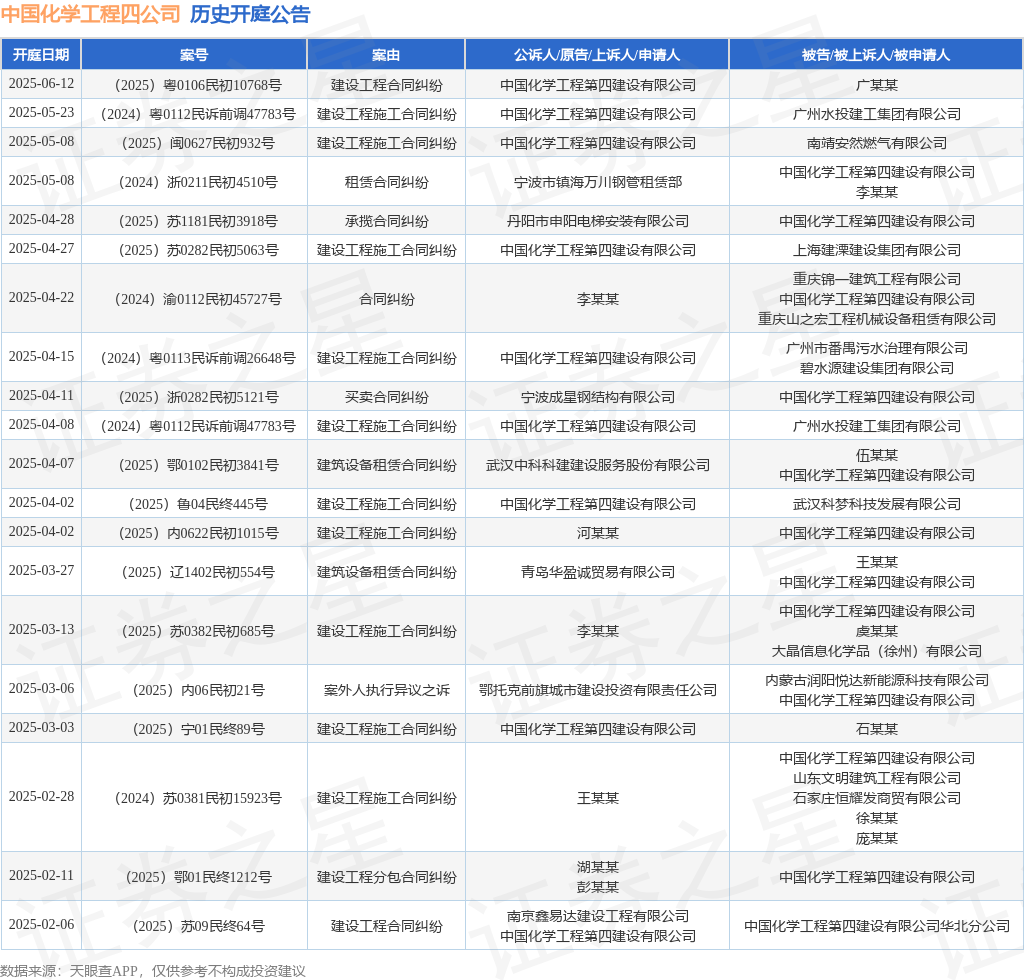Select the date 2025-06-12
The width and height of the screenshot is (1024, 980).
tap(41, 84)
